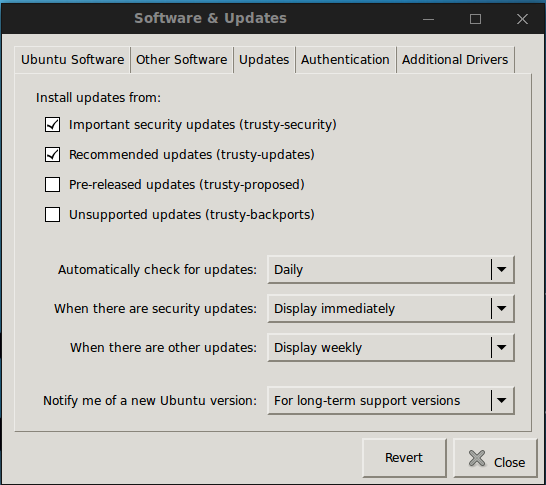Expand the security updates Display immediately dropdown
The width and height of the screenshot is (546, 485).
pos(391,308)
